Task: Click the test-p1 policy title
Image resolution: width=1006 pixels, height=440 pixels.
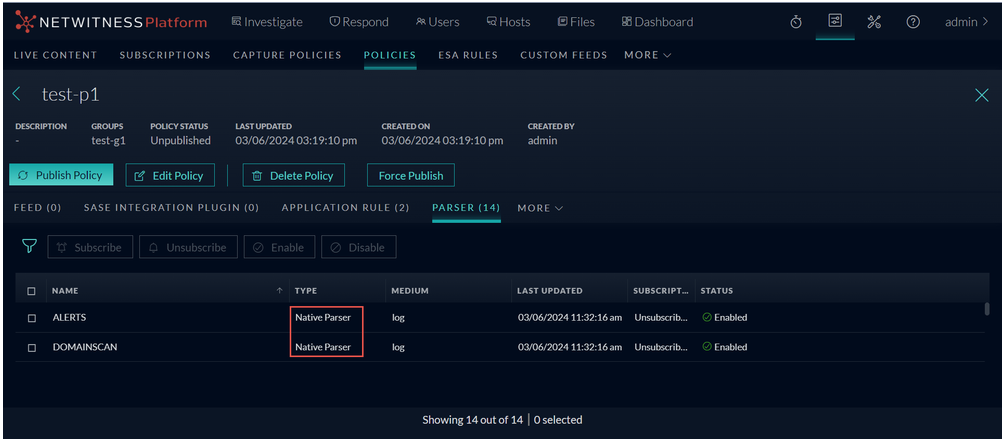Action: point(71,95)
